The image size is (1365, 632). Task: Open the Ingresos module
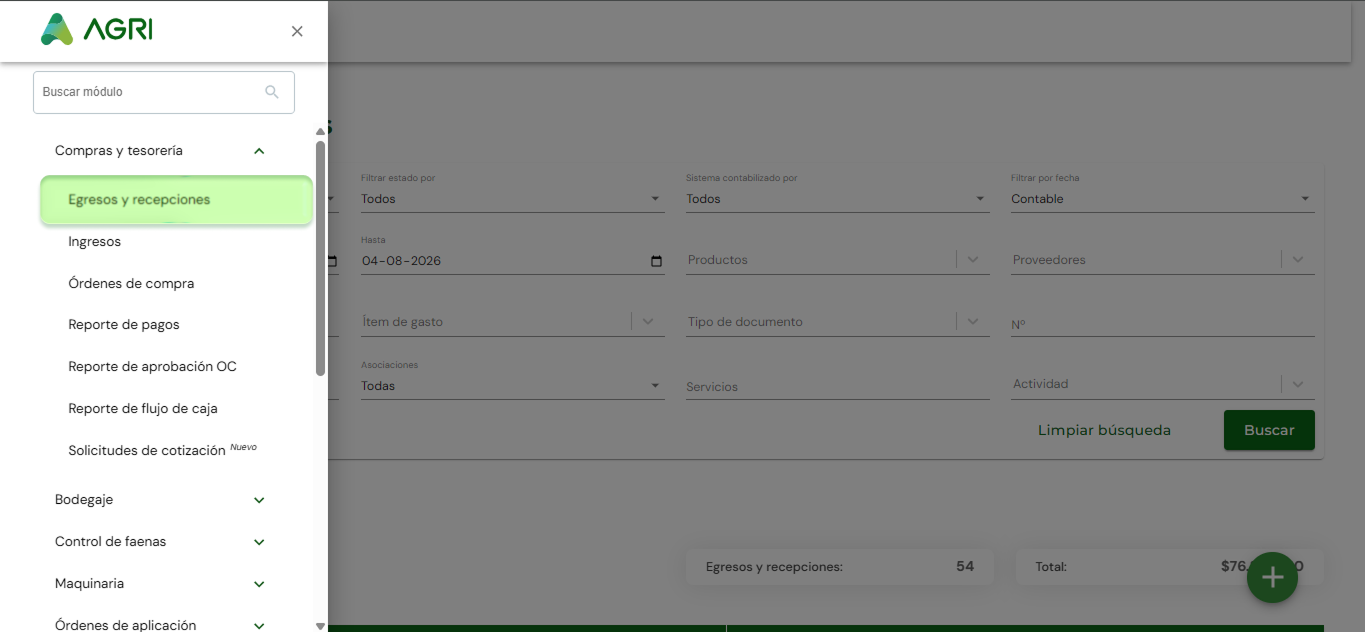(x=95, y=242)
